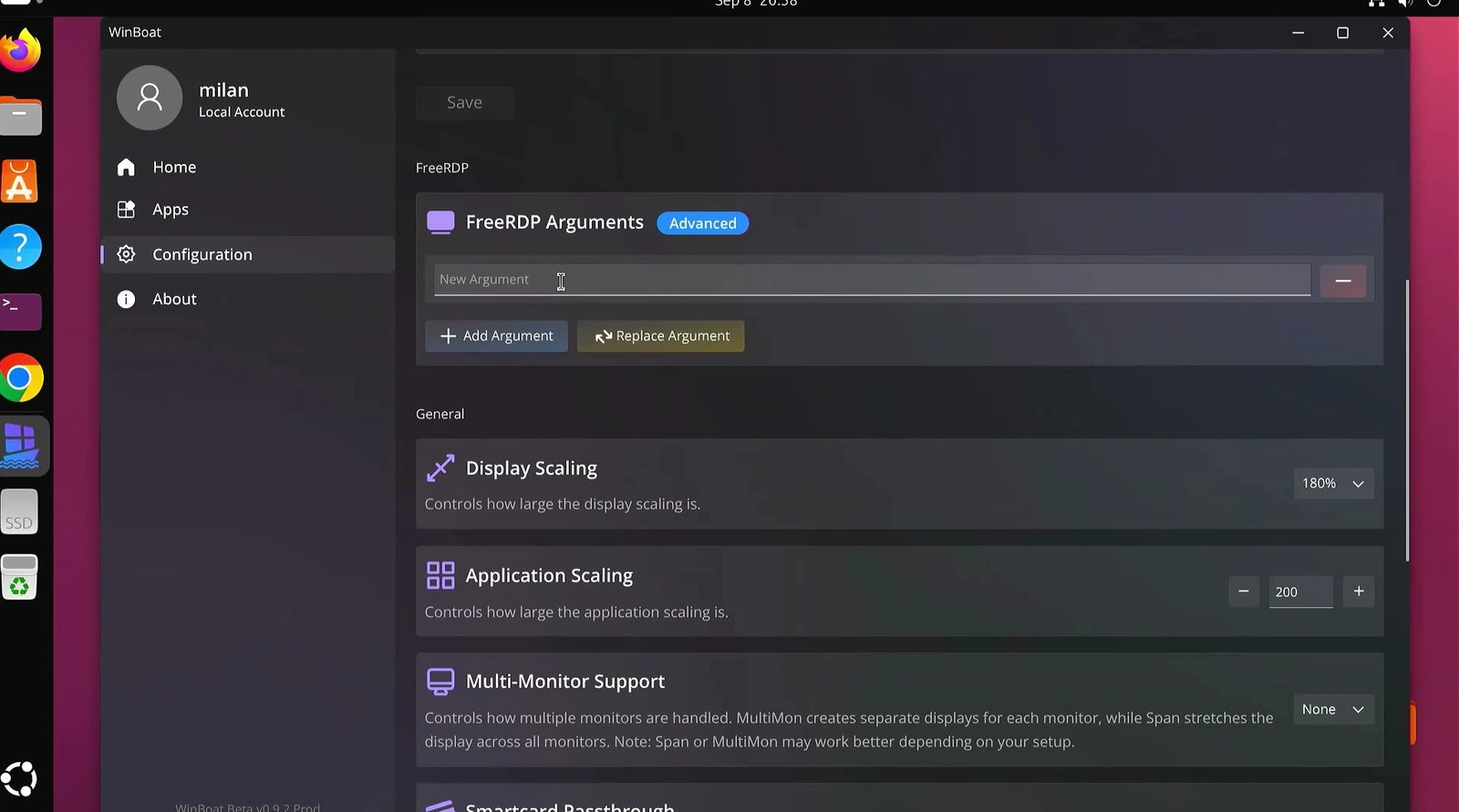Open the Files app from dock
This screenshot has height=812, width=1459.
pos(20,116)
